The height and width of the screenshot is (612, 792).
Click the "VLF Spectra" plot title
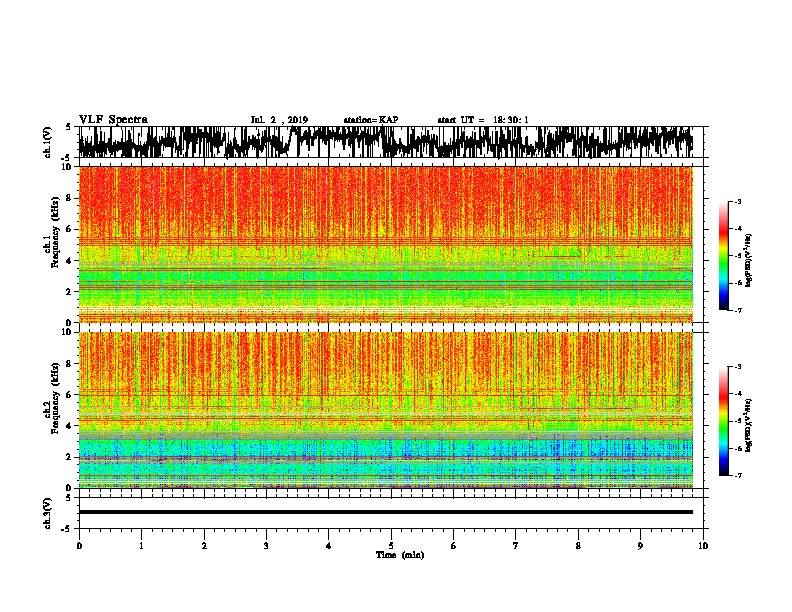tap(113, 120)
